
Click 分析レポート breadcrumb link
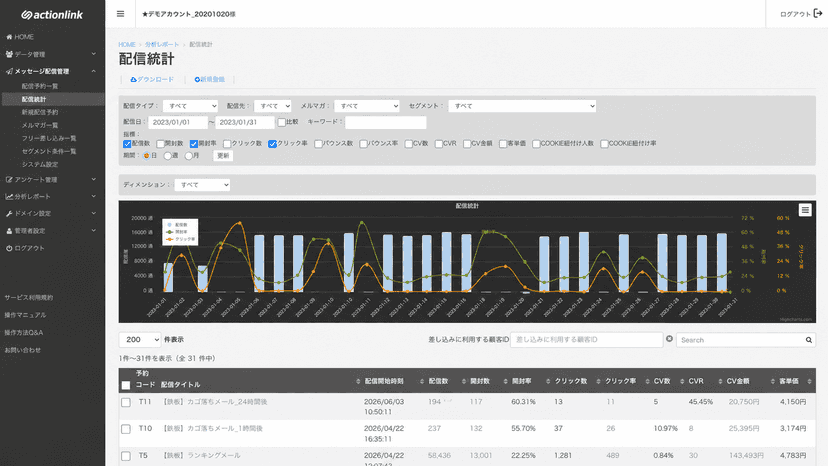162,44
